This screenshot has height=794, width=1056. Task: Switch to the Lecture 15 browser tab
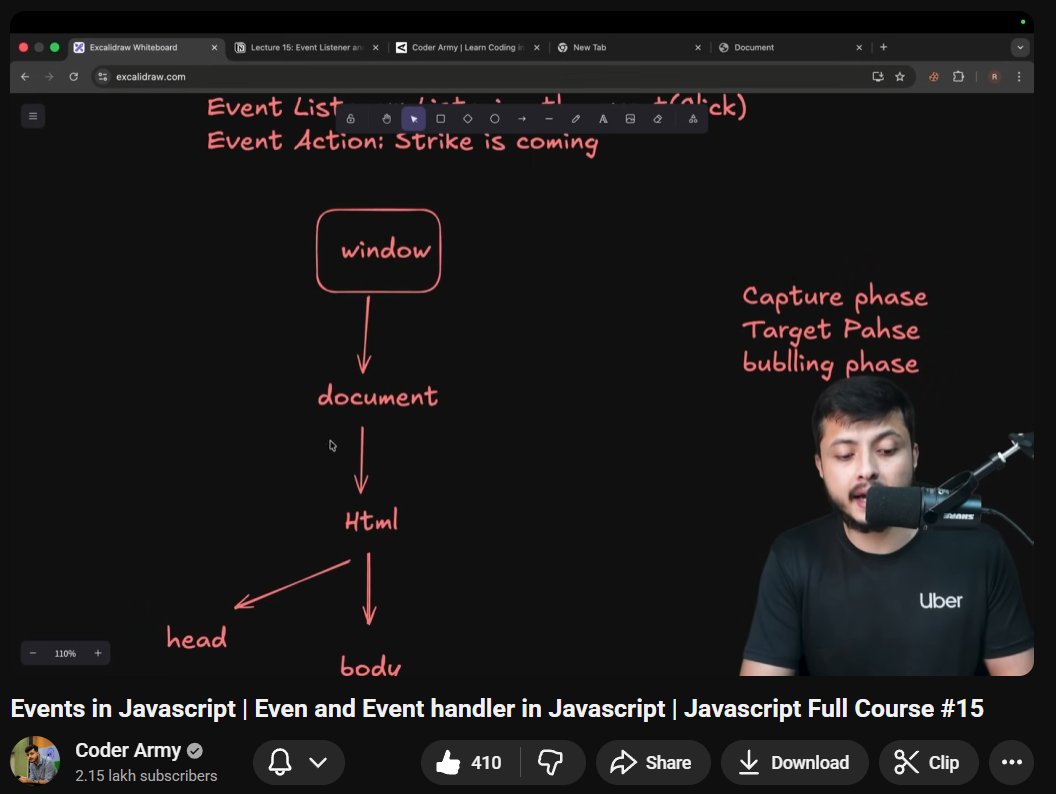295,47
